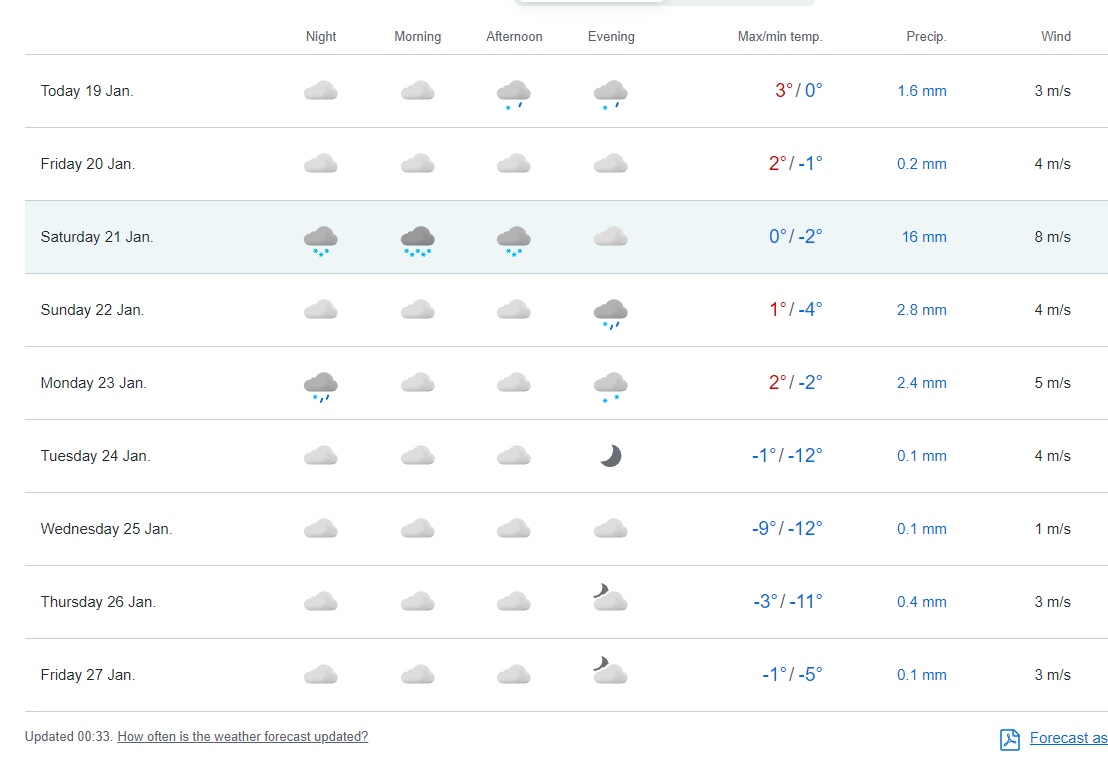
Task: Click Monday night sleet cloud icon
Action: [x=320, y=386]
